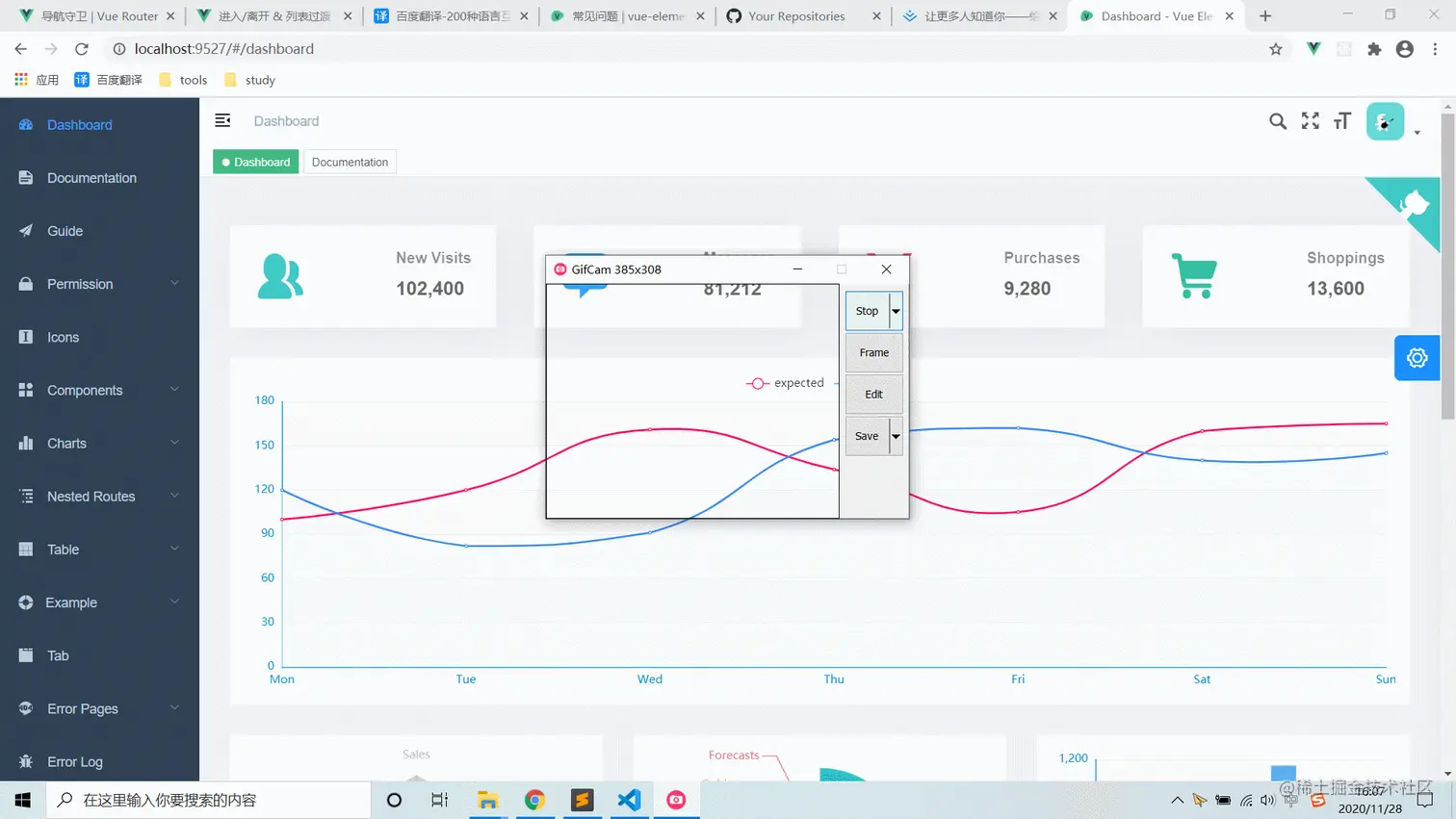Open the header search icon

1278,121
